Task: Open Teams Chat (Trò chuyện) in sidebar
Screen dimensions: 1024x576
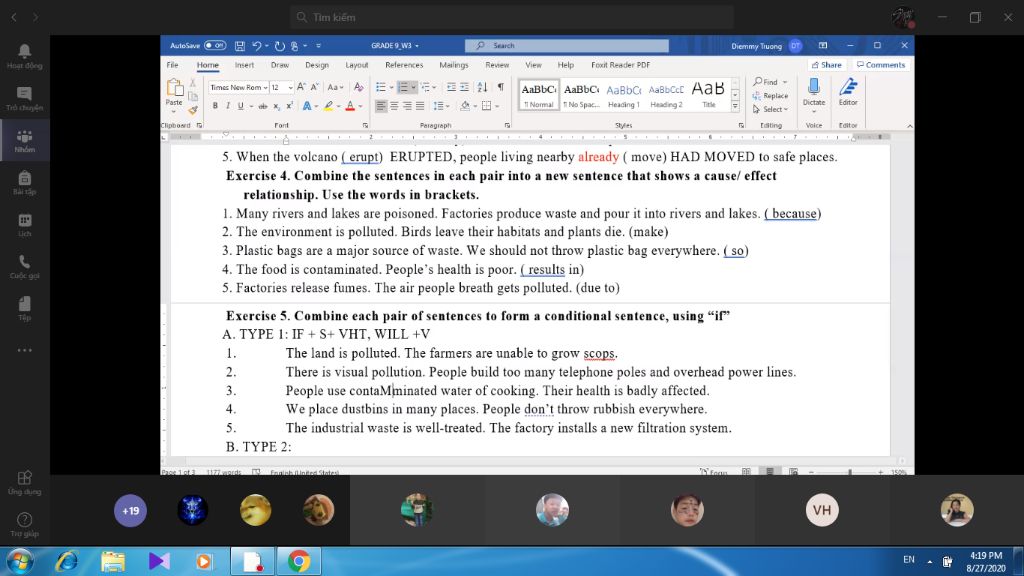Action: tap(25, 99)
